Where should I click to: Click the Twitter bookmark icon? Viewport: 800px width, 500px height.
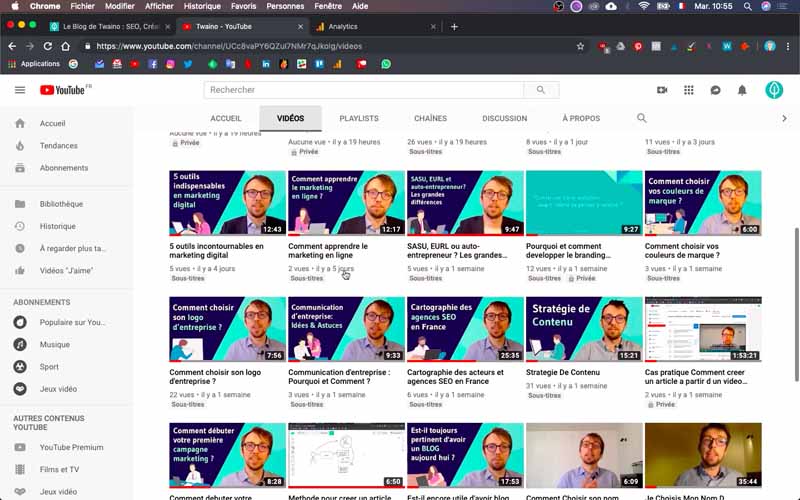(188, 64)
